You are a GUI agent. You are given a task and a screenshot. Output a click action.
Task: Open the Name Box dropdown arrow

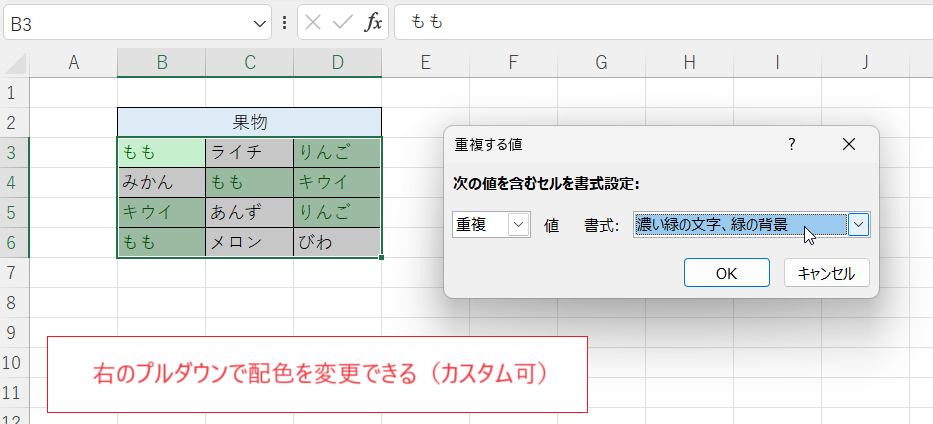tap(259, 23)
